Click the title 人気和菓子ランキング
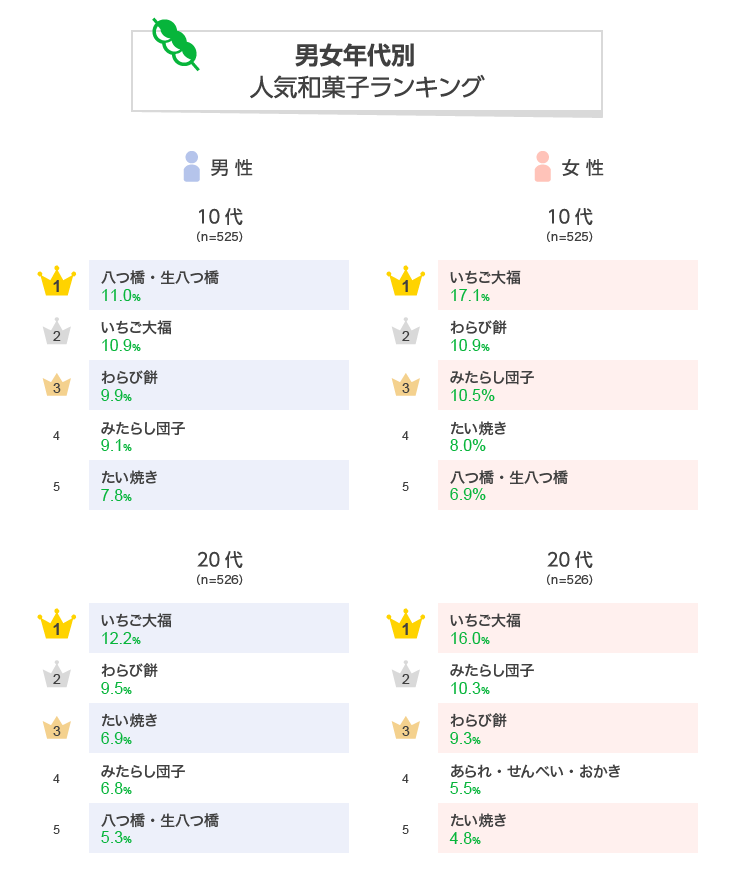Image resolution: width=739 pixels, height=875 pixels. pos(366,87)
